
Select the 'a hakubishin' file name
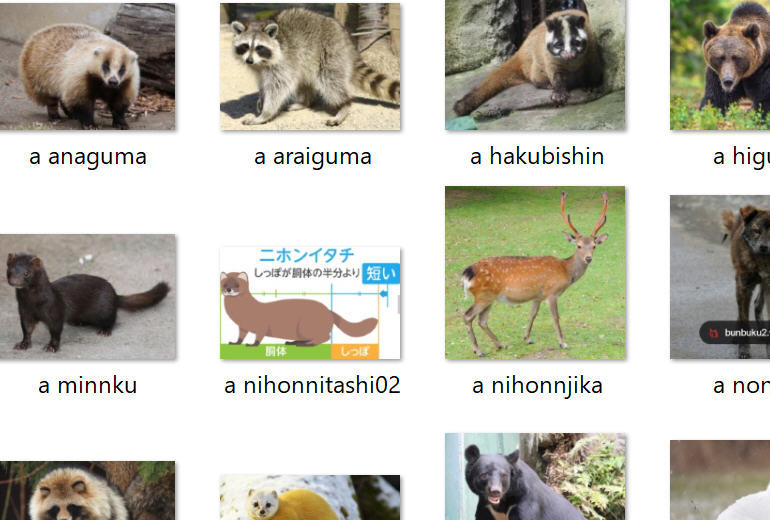click(537, 157)
